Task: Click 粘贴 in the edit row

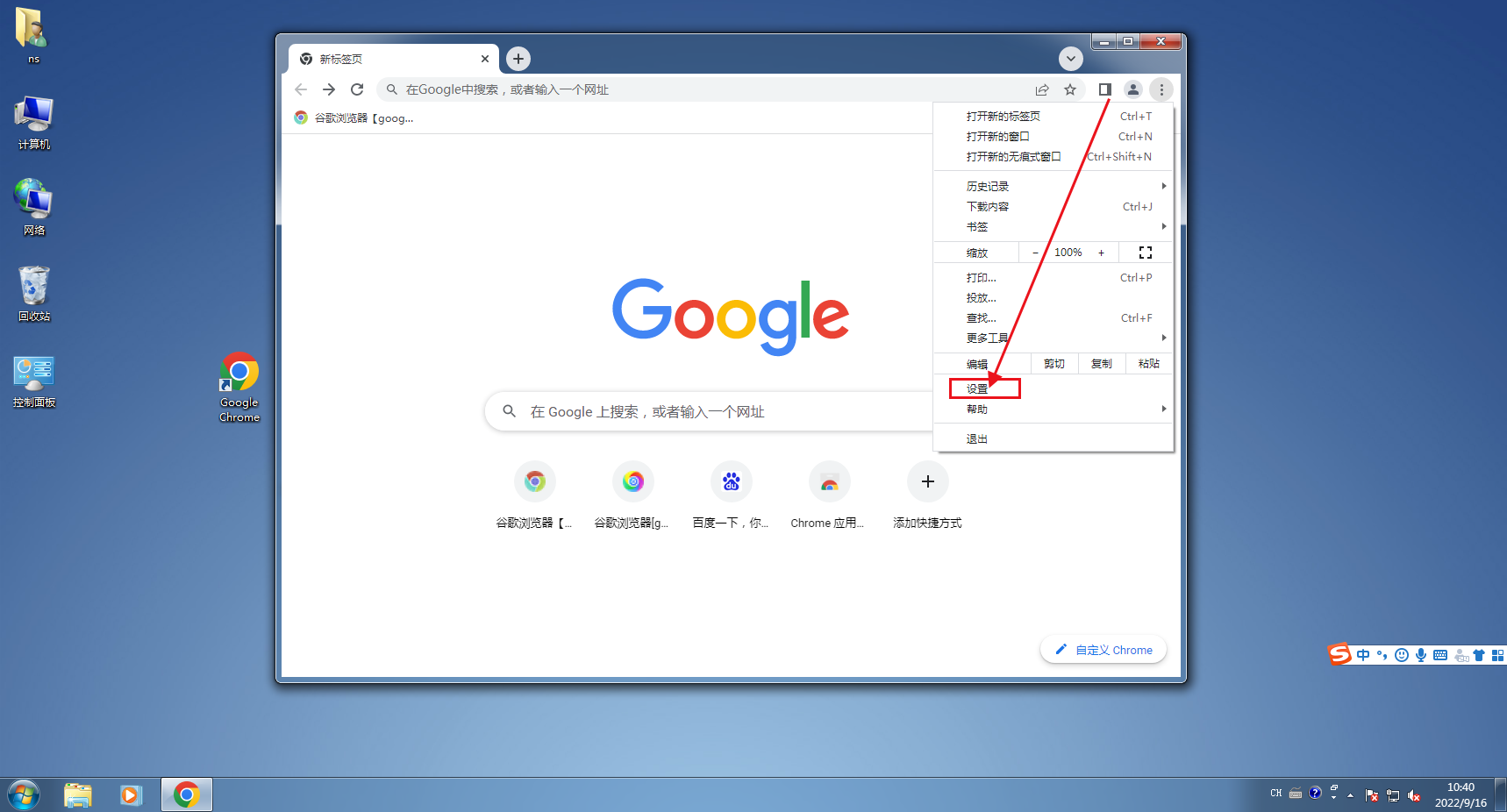Action: [x=1149, y=363]
